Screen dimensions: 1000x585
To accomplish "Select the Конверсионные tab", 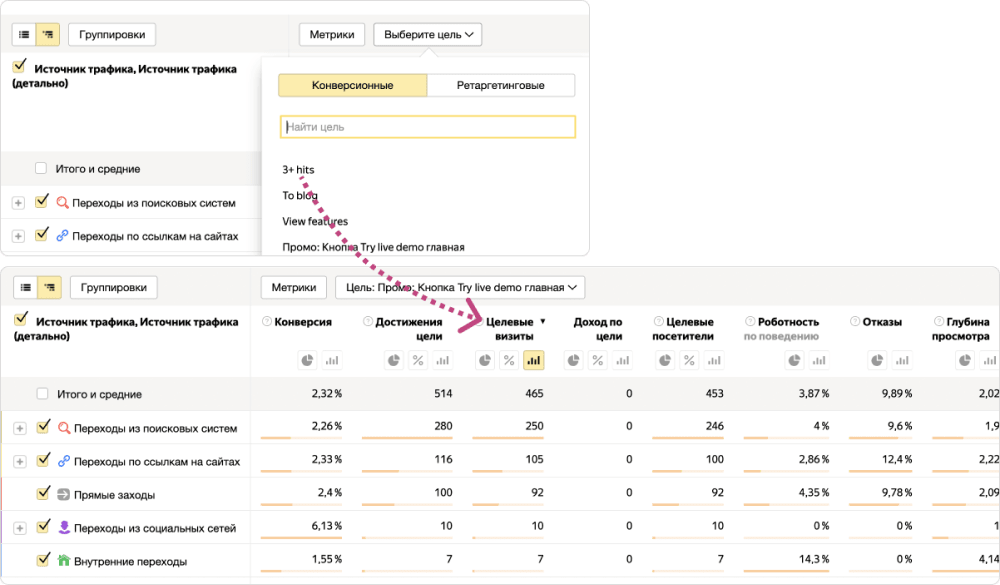I will pos(352,85).
